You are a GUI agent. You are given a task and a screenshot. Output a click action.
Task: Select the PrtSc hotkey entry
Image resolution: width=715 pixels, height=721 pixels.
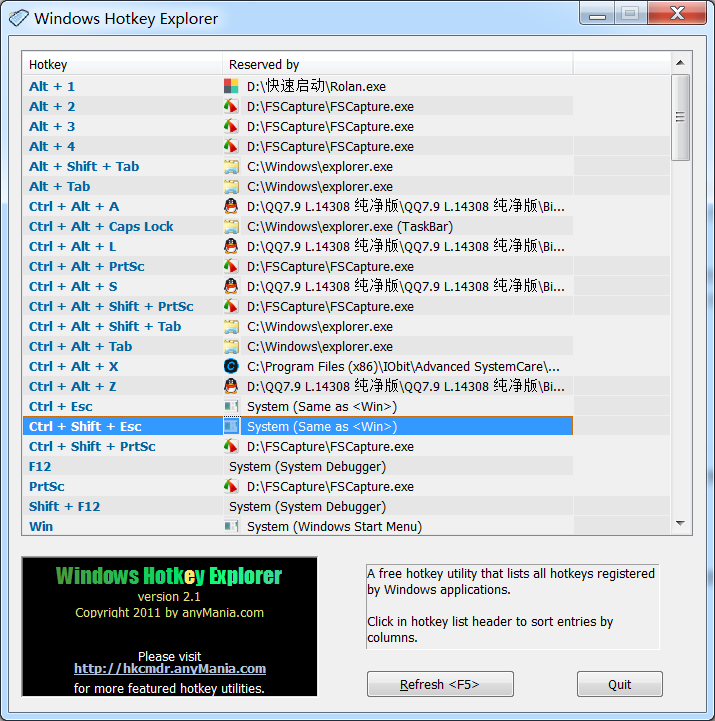pyautogui.click(x=298, y=486)
